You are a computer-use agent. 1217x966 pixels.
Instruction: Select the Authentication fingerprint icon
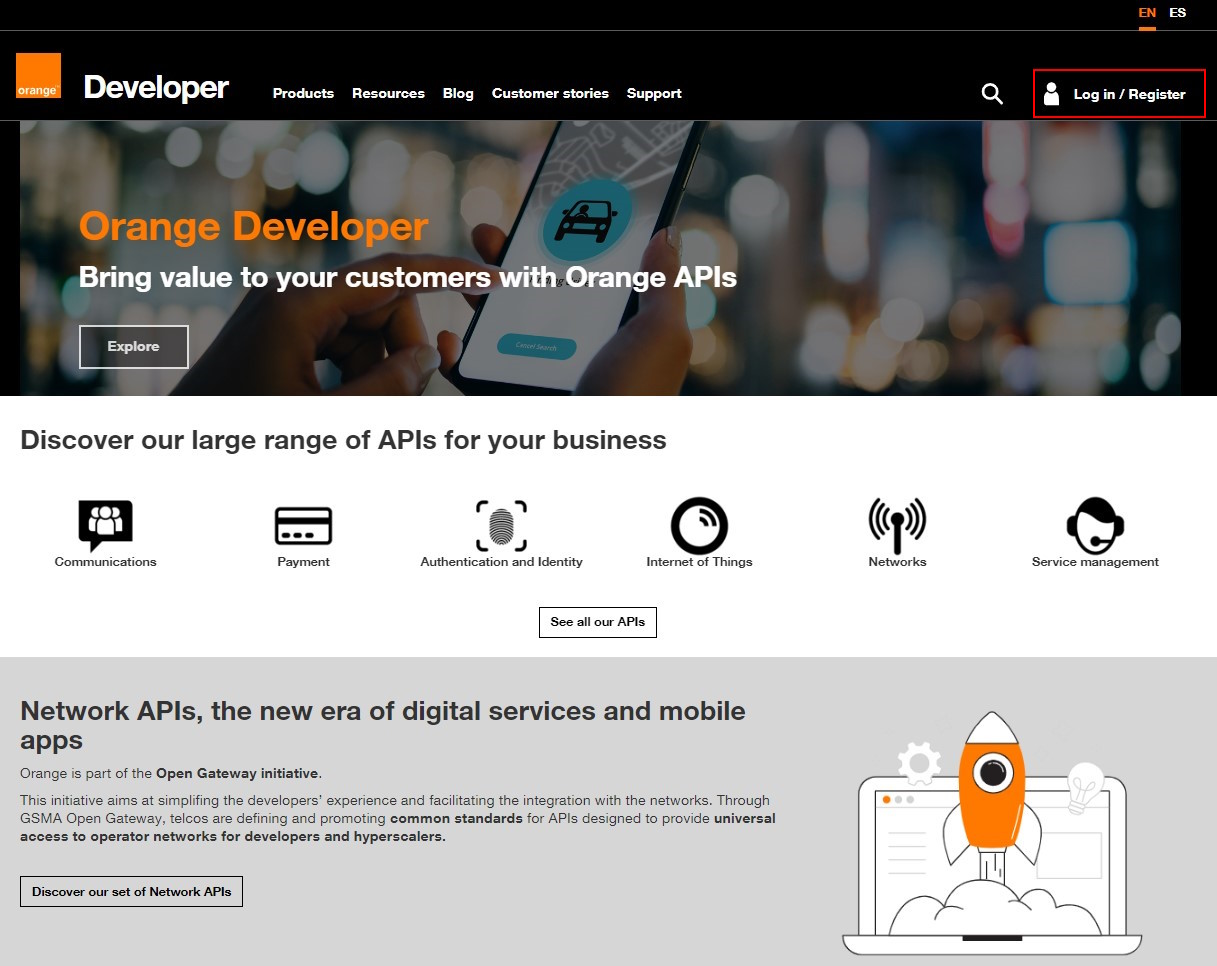click(x=501, y=525)
